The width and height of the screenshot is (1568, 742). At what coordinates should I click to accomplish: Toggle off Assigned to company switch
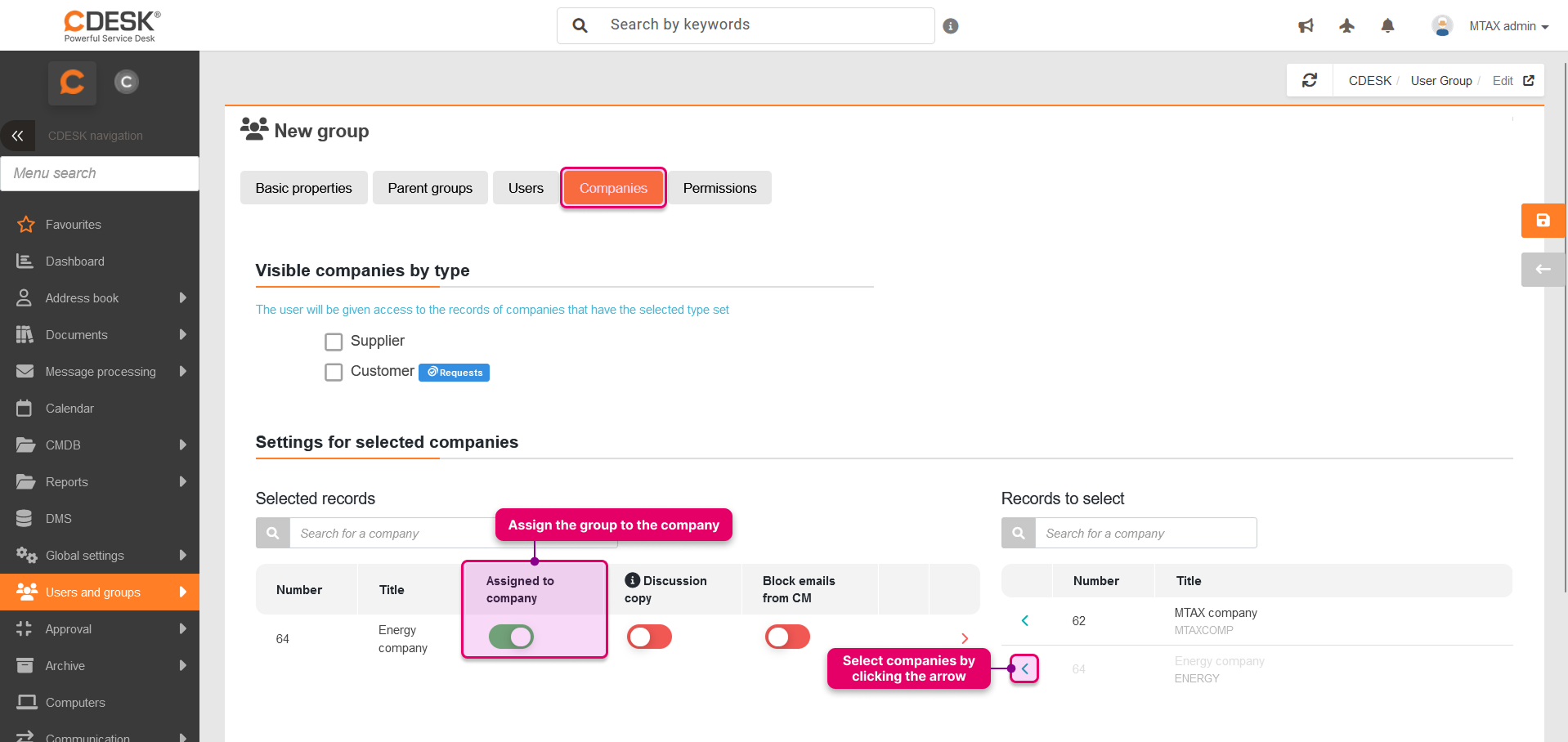(x=511, y=637)
